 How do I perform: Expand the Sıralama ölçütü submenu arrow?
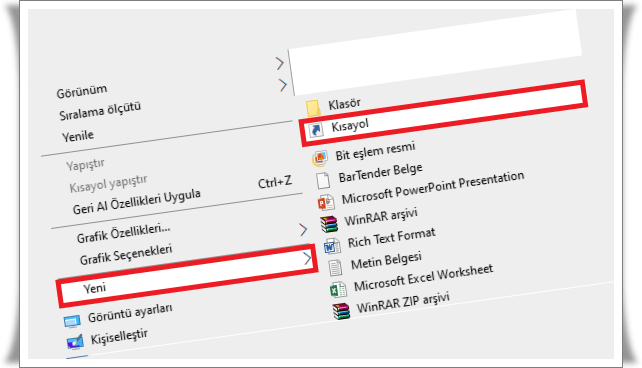[x=283, y=85]
